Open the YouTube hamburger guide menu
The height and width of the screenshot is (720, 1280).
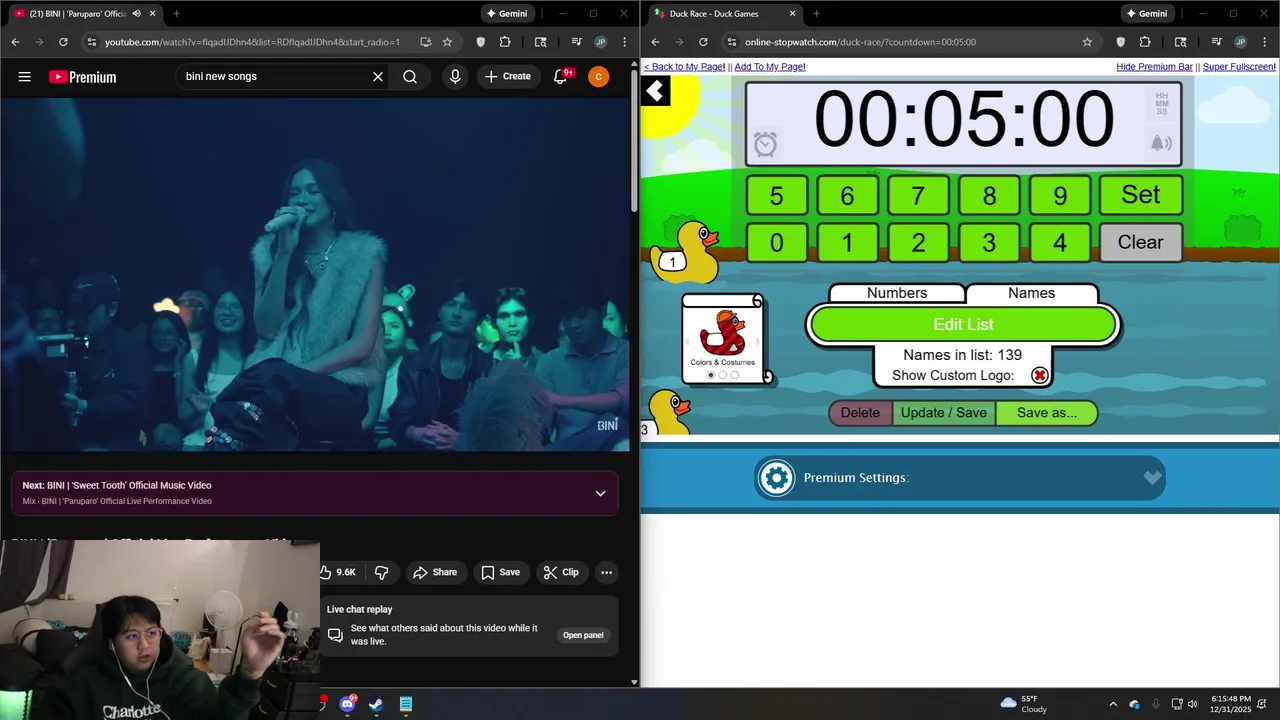tap(25, 77)
